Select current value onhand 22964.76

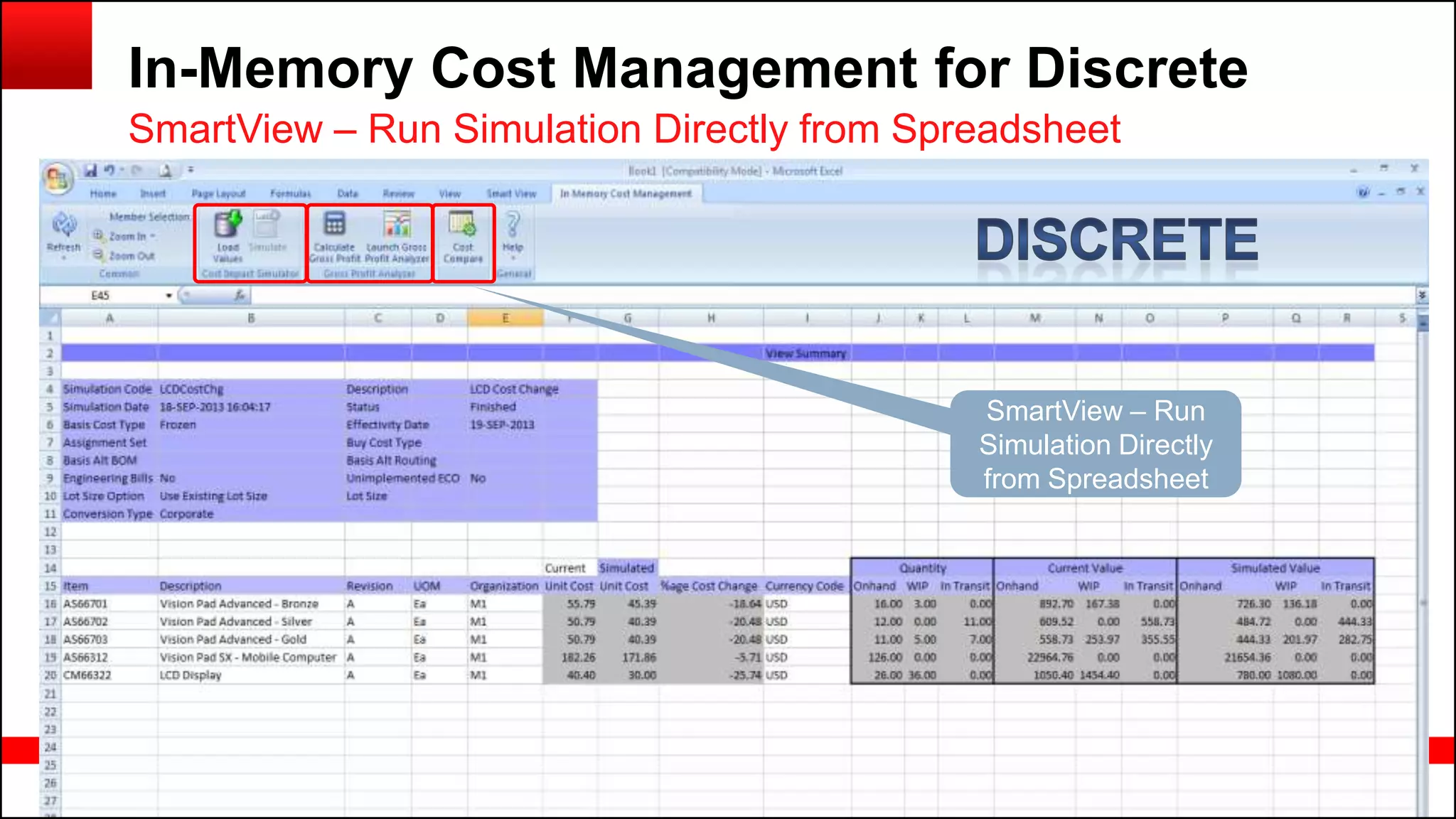[x=1034, y=657]
